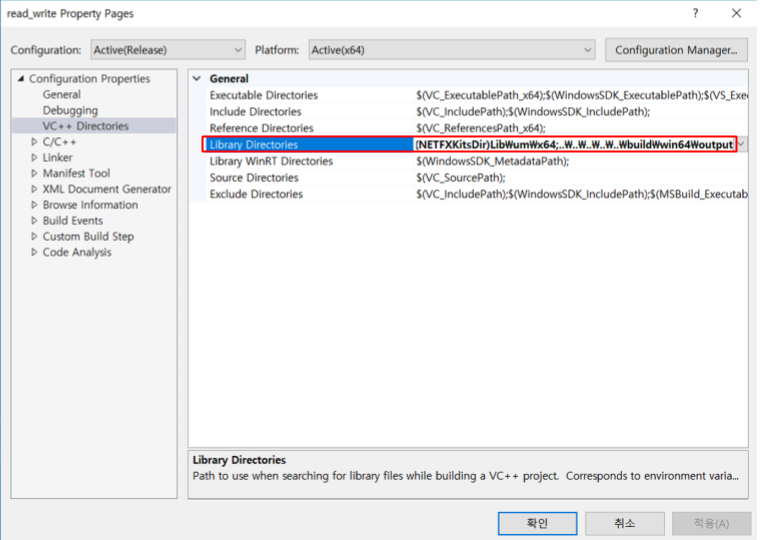
Task: Collapse the Configuration Properties tree node
Action: pyautogui.click(x=20, y=79)
